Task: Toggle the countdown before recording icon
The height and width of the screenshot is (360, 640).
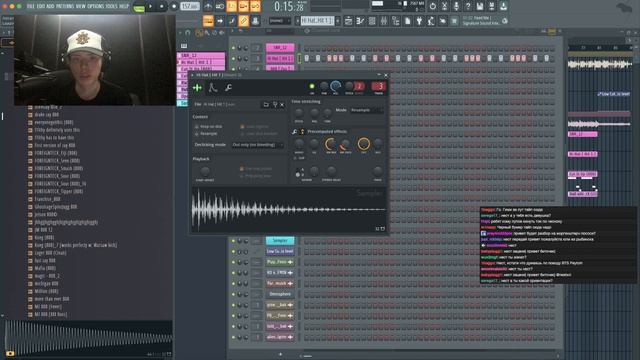Action: tap(231, 7)
